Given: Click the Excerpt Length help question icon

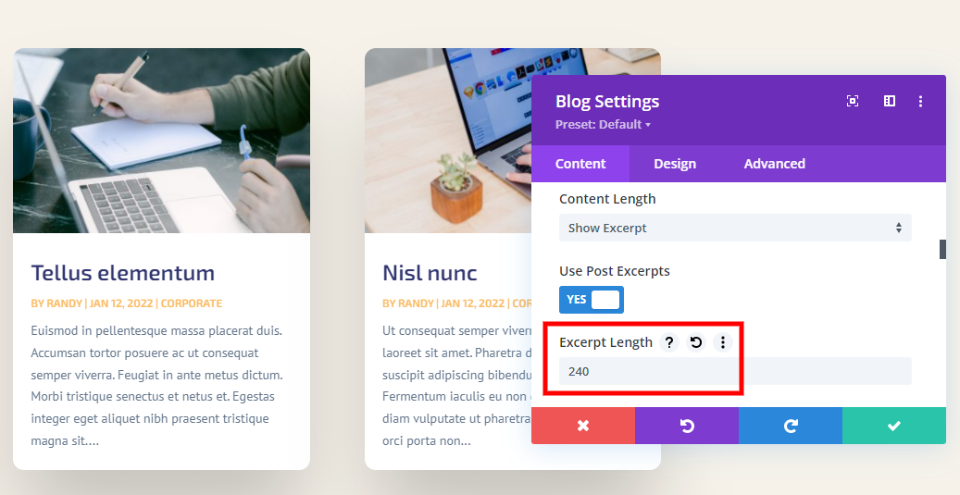Looking at the screenshot, I should [x=669, y=342].
